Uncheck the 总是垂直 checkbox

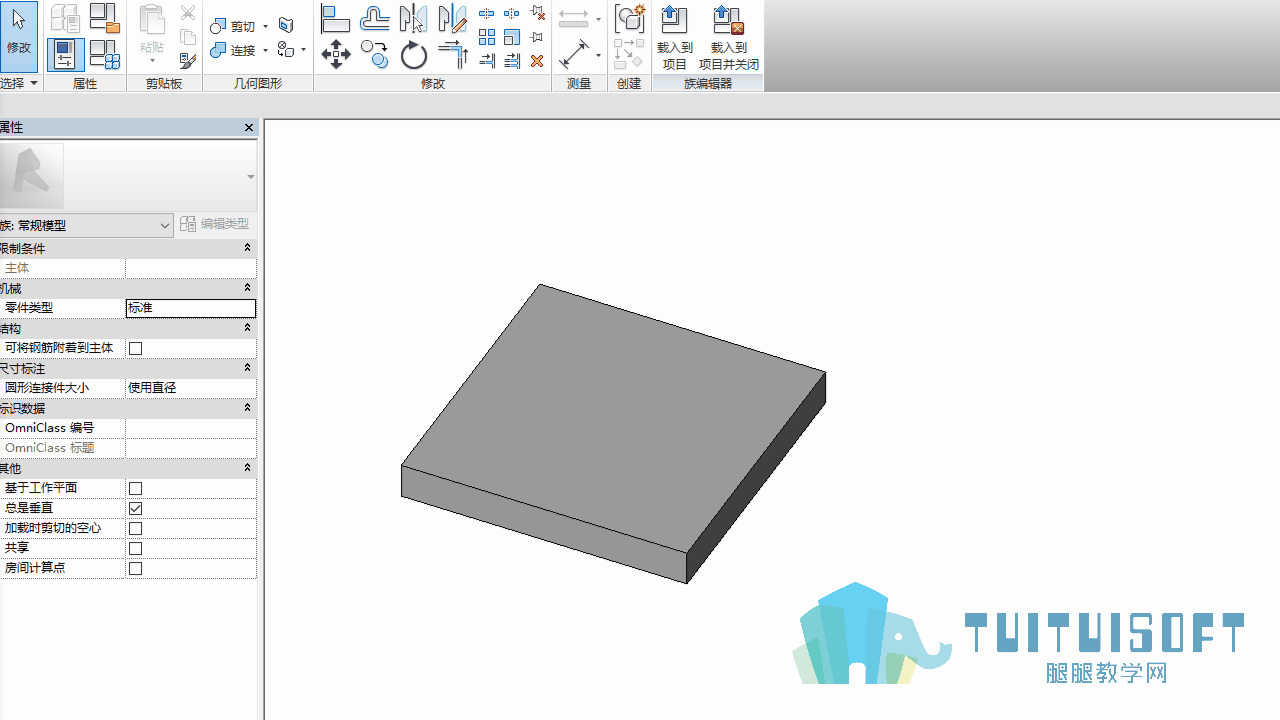tap(136, 508)
